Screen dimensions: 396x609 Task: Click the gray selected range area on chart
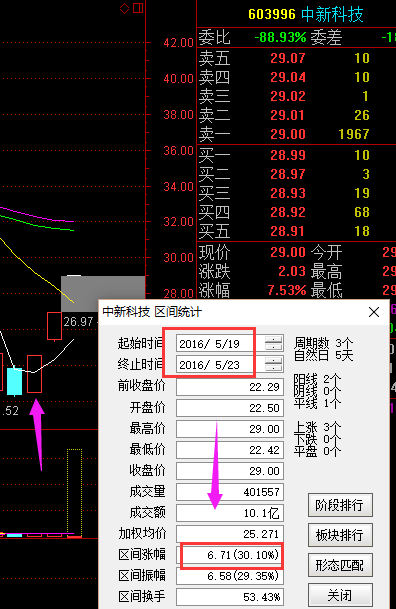(x=103, y=293)
